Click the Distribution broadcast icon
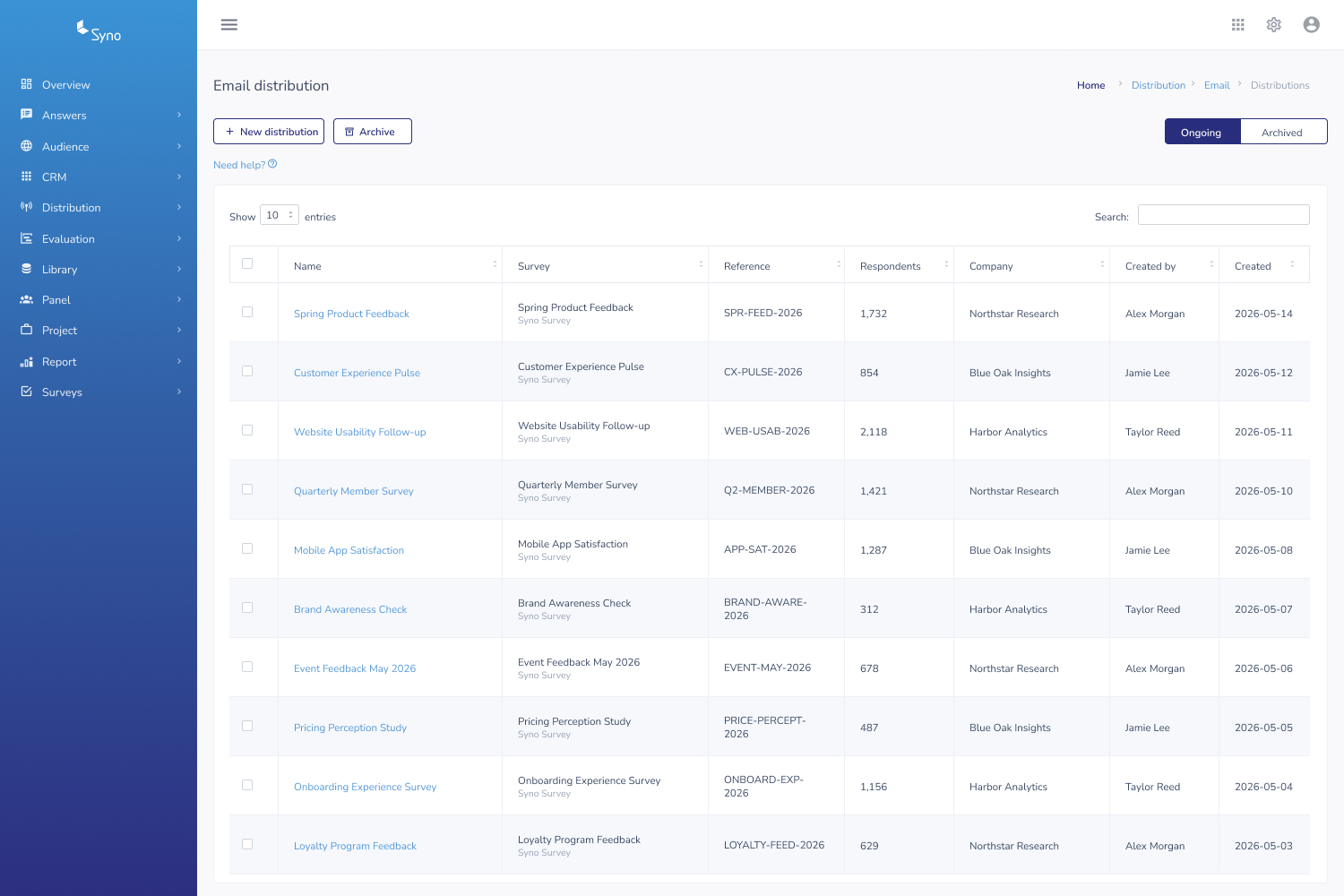Viewport: 1344px width, 896px height. tap(26, 207)
